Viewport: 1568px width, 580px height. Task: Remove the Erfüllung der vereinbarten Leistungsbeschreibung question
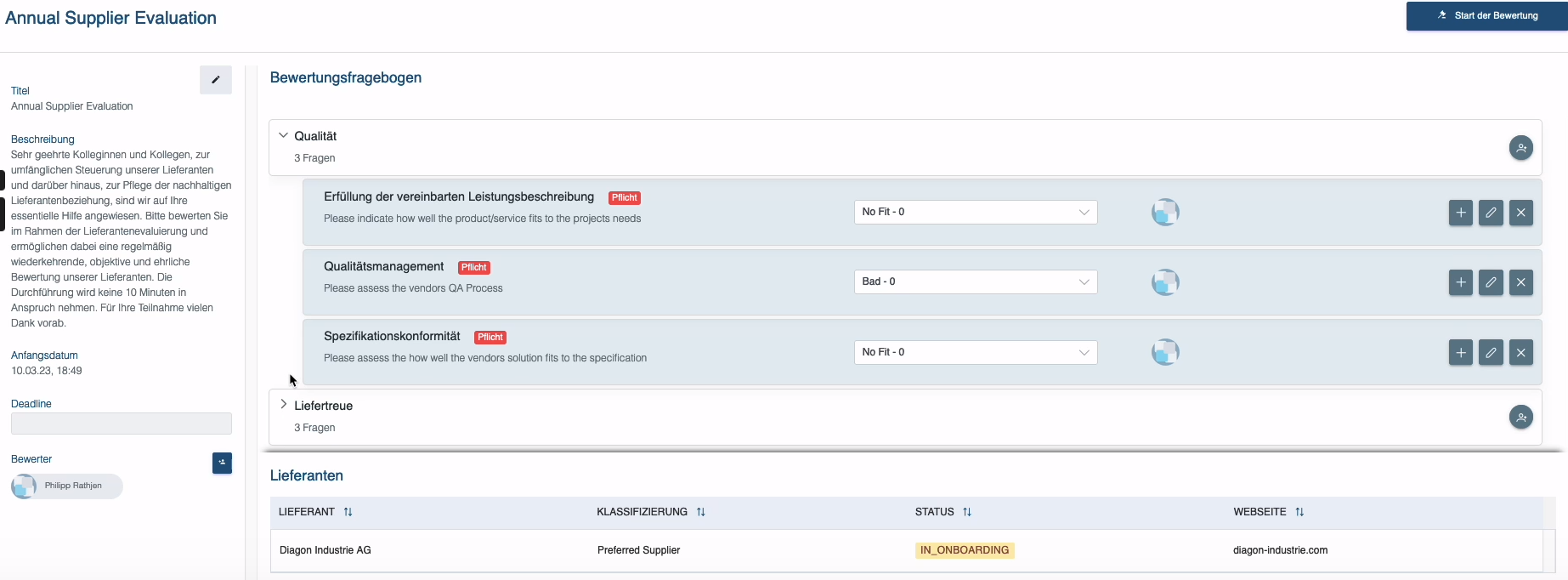pyautogui.click(x=1520, y=213)
